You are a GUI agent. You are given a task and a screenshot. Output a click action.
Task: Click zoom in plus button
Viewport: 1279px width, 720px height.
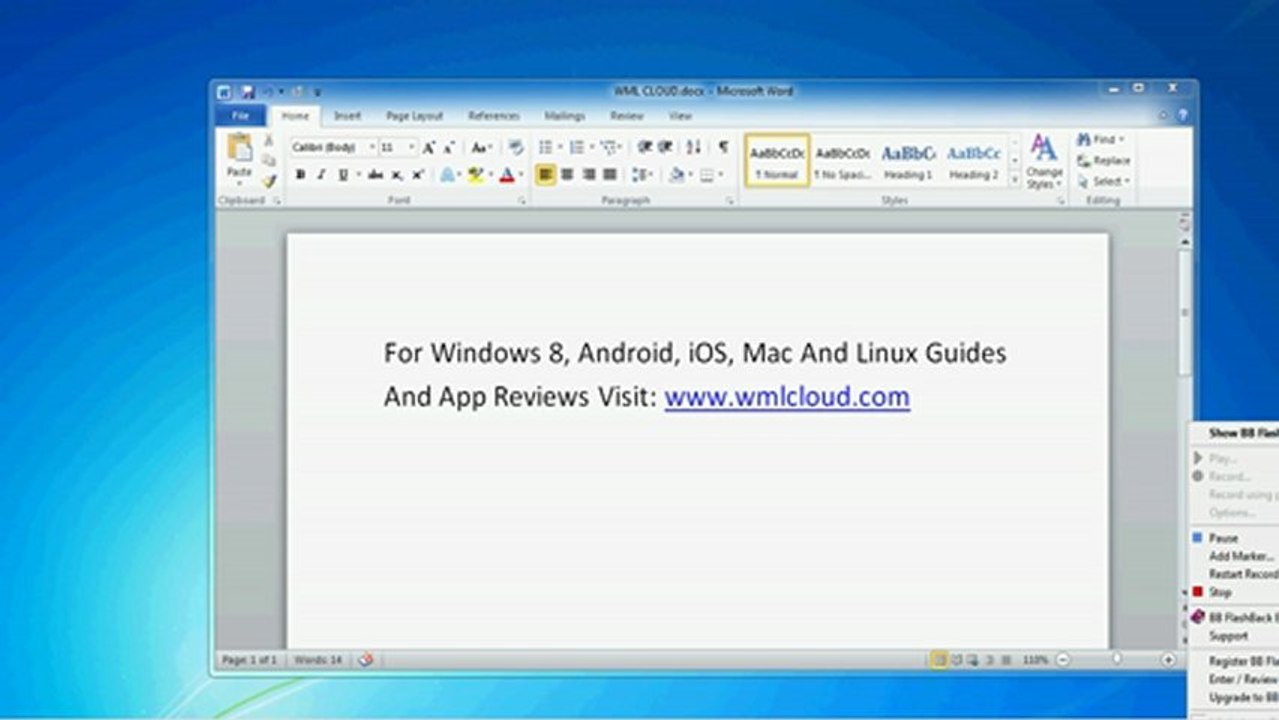pos(1168,660)
